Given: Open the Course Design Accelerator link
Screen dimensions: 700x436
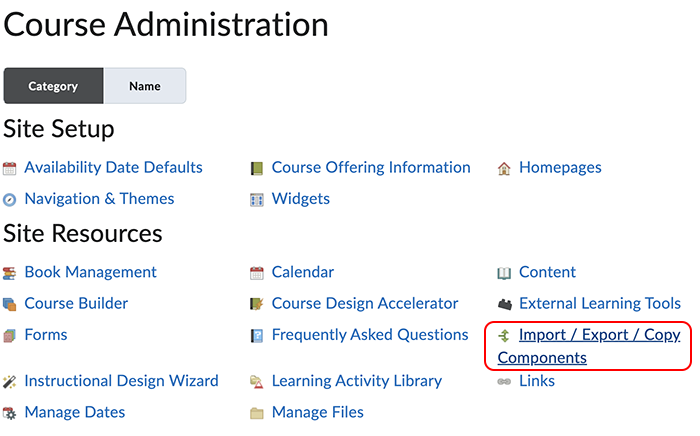Looking at the screenshot, I should click(x=365, y=303).
